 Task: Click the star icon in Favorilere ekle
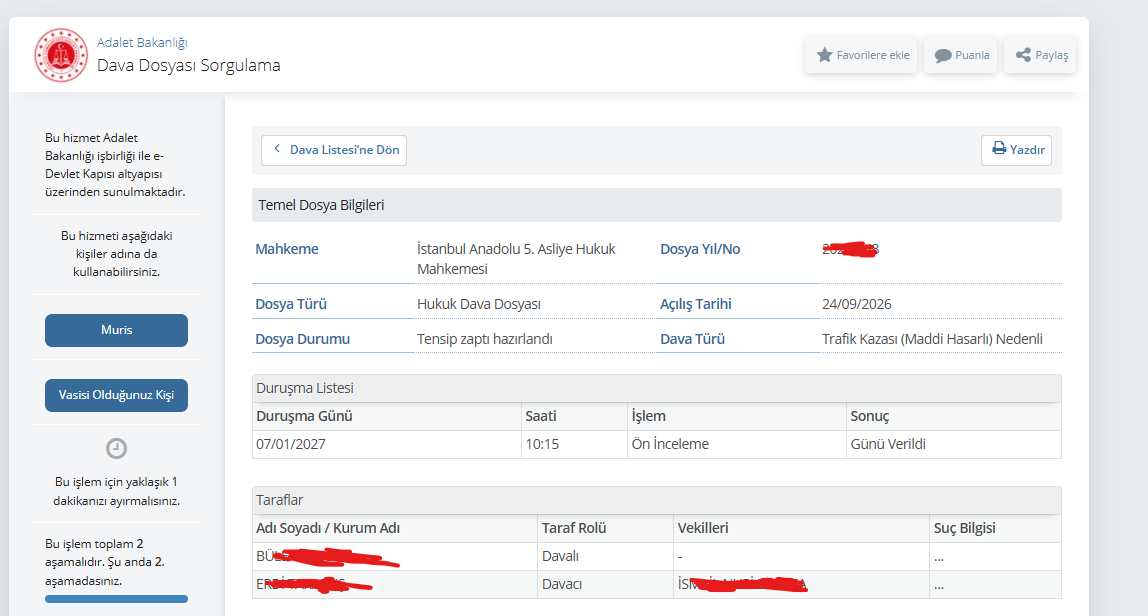(x=824, y=55)
